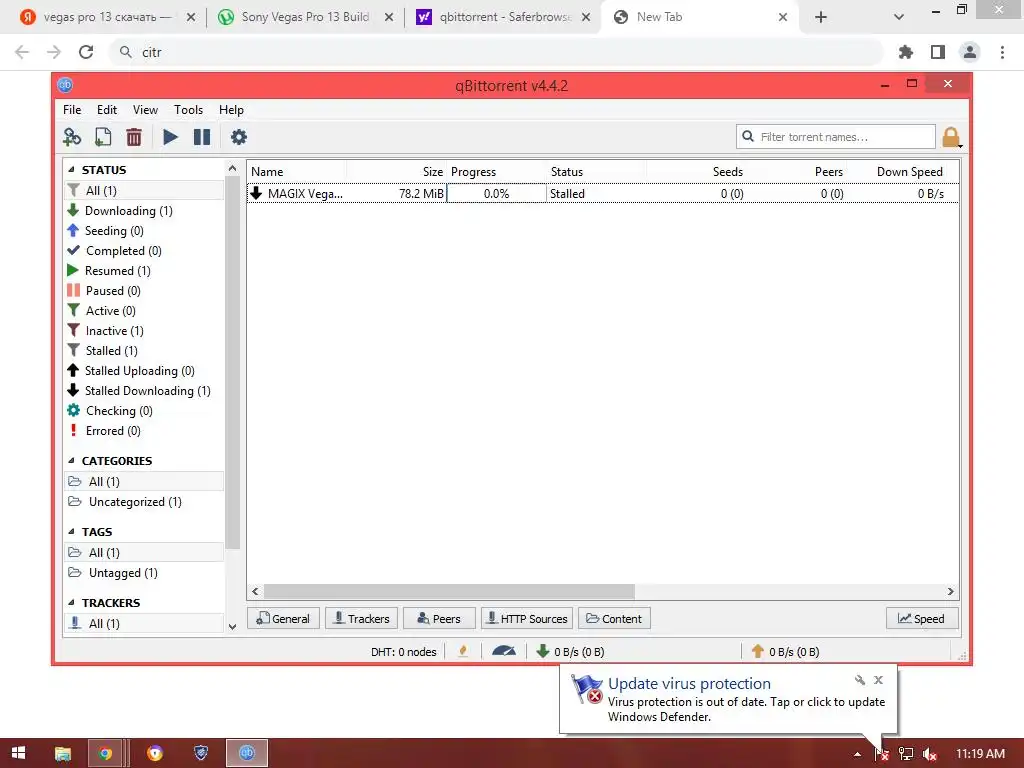Screen dimensions: 1024x768
Task: Sort torrents by the Name column header
Action: [296, 172]
